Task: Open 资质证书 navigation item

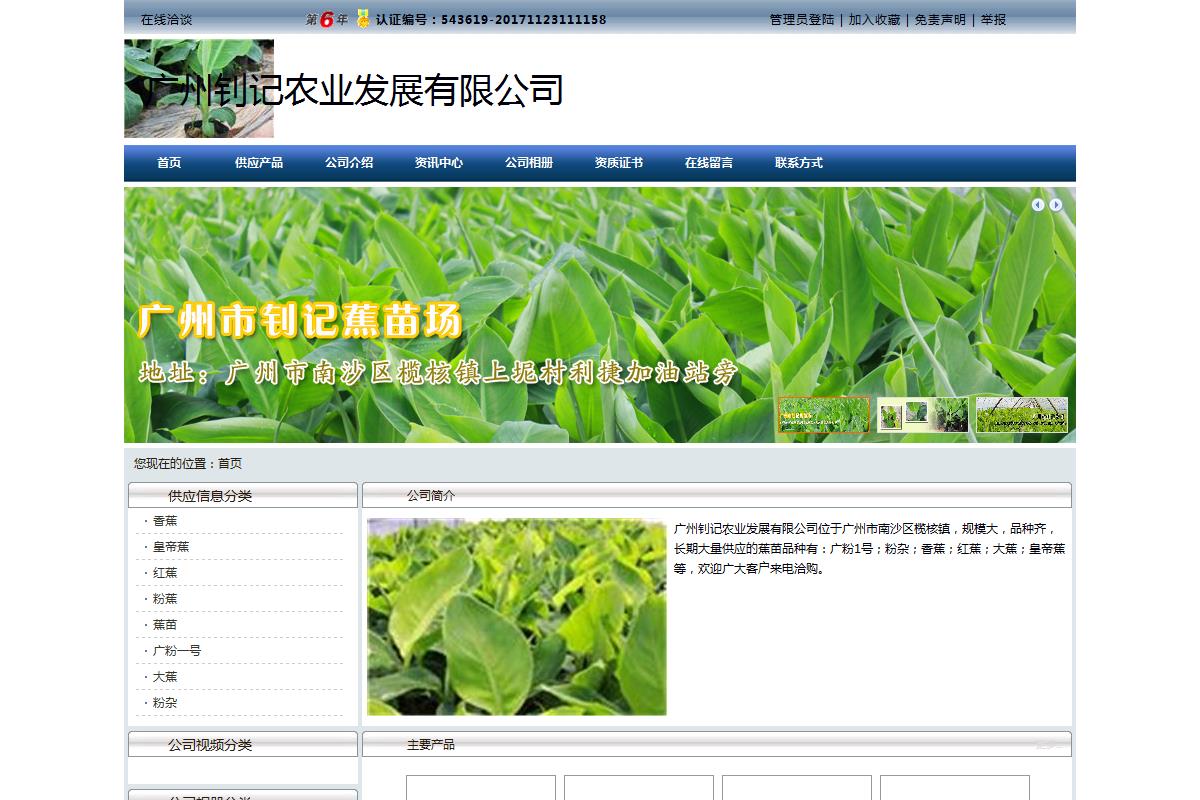Action: click(619, 163)
